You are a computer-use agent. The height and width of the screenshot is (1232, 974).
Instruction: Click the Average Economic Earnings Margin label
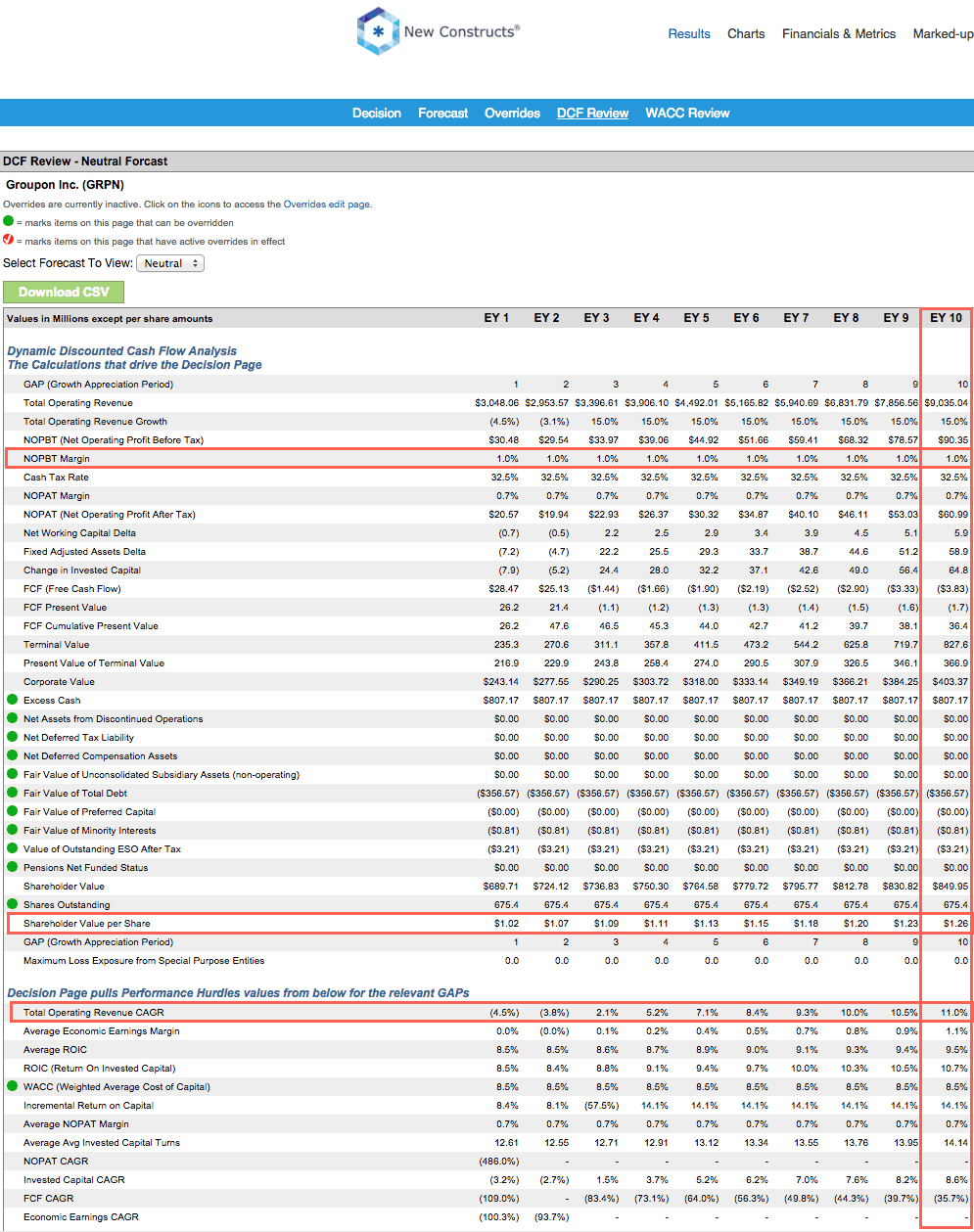point(102,1031)
